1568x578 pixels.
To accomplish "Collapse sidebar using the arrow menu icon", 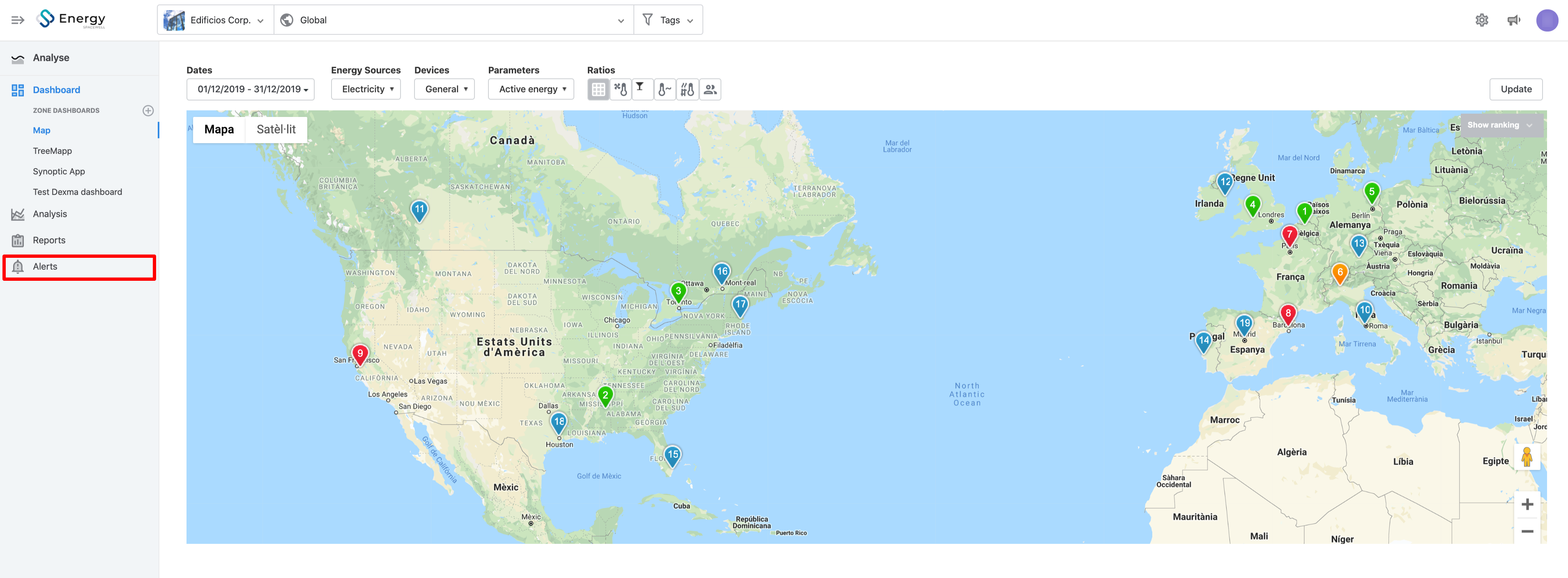I will 18,20.
